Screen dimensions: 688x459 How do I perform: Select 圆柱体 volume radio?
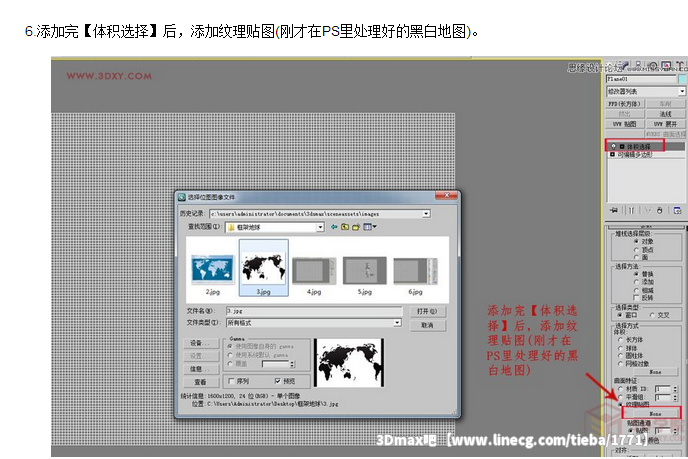point(620,355)
